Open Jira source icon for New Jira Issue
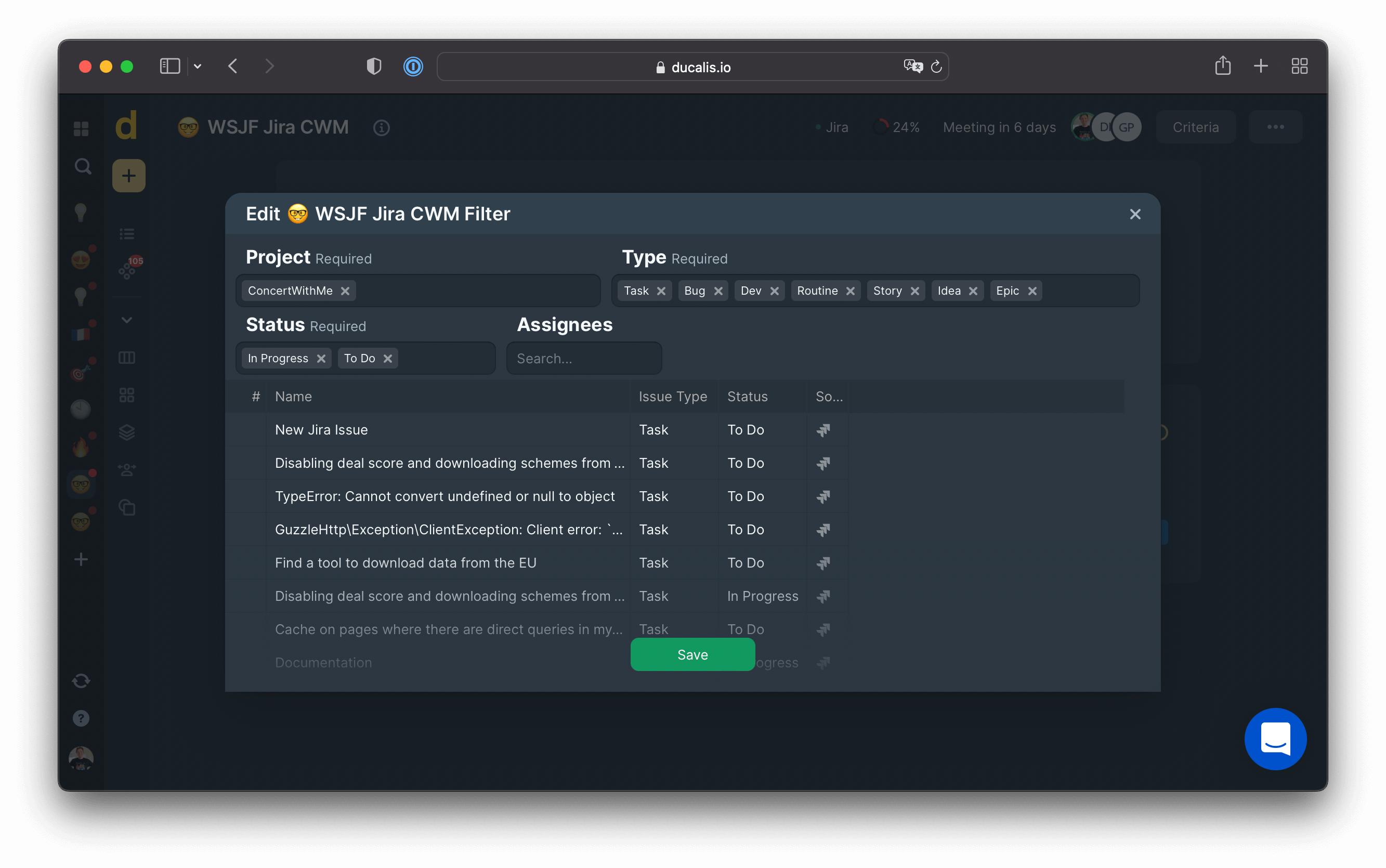 [823, 430]
